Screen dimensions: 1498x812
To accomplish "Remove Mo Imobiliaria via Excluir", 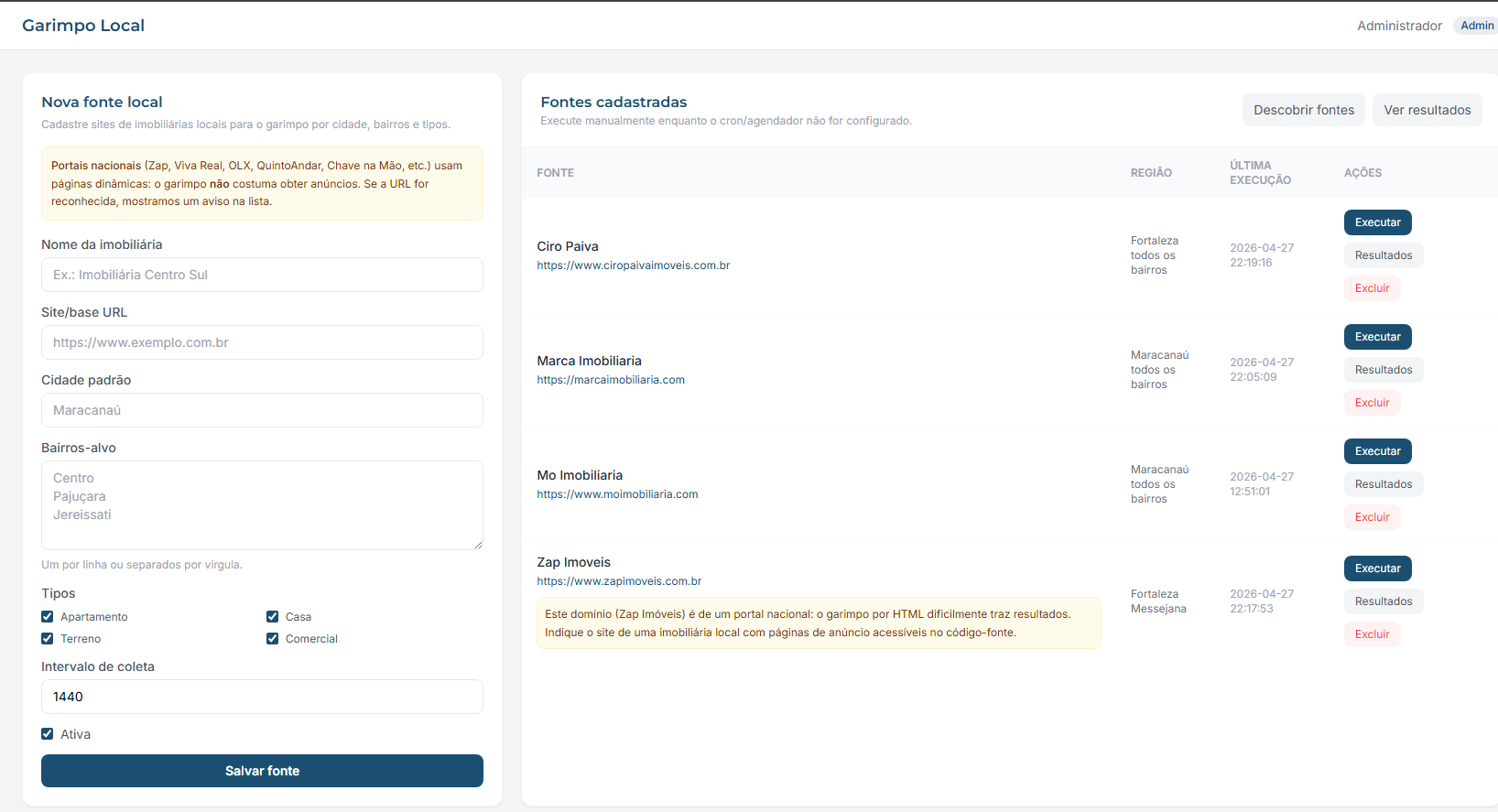I will click(1373, 517).
